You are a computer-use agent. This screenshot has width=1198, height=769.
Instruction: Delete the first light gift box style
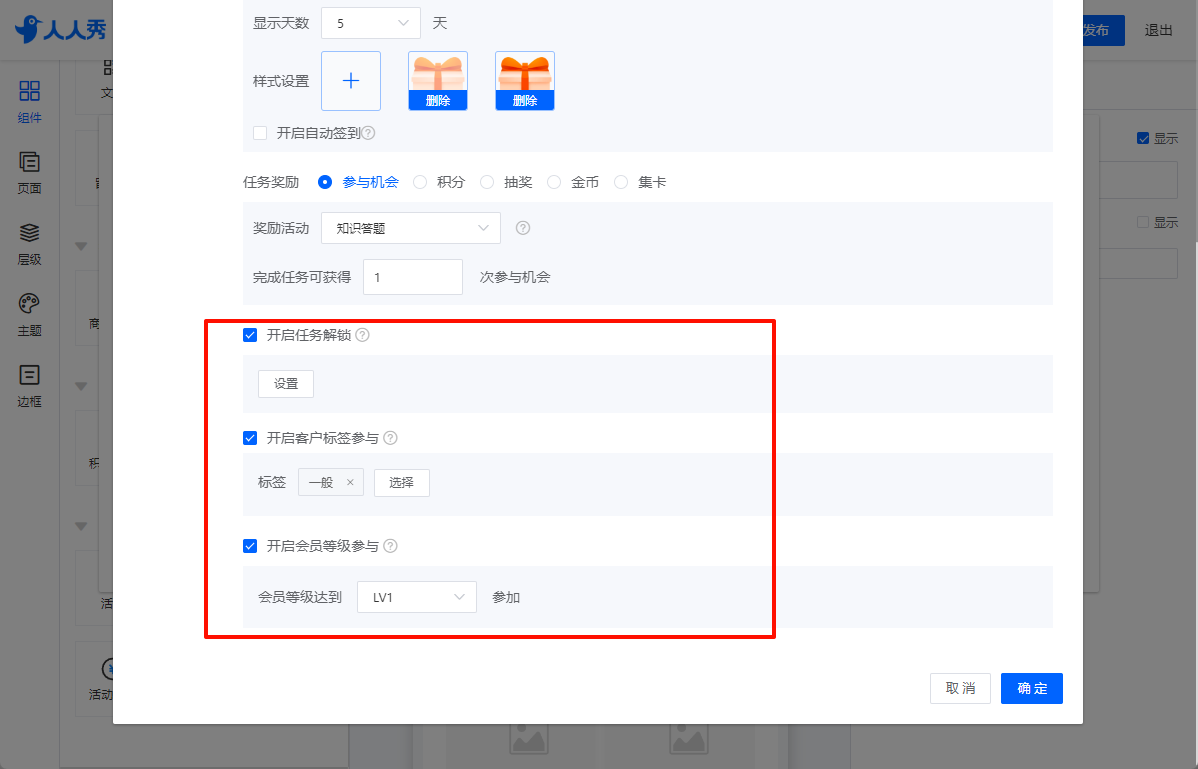(438, 101)
